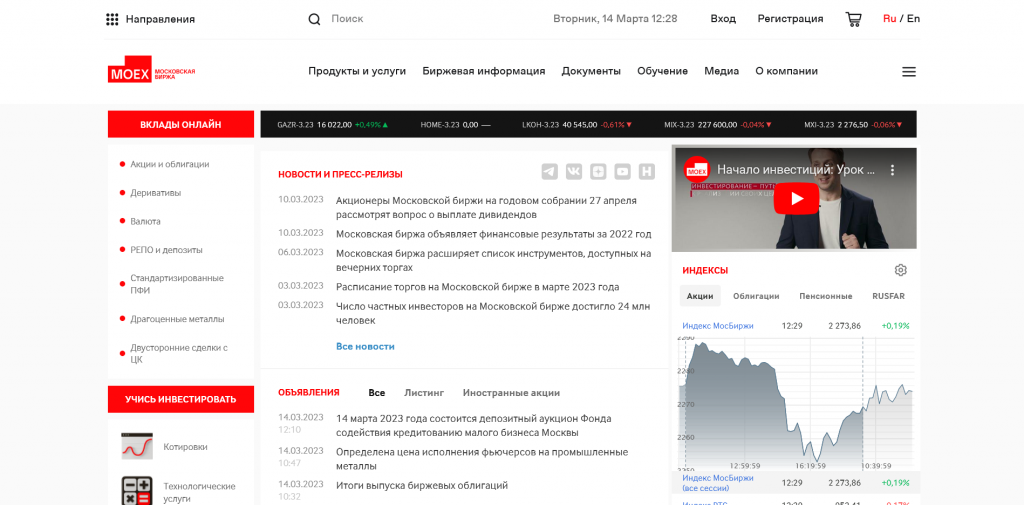Open news about 24 млн частных инвесторов
Image resolution: width=1024 pixels, height=505 pixels.
493,313
